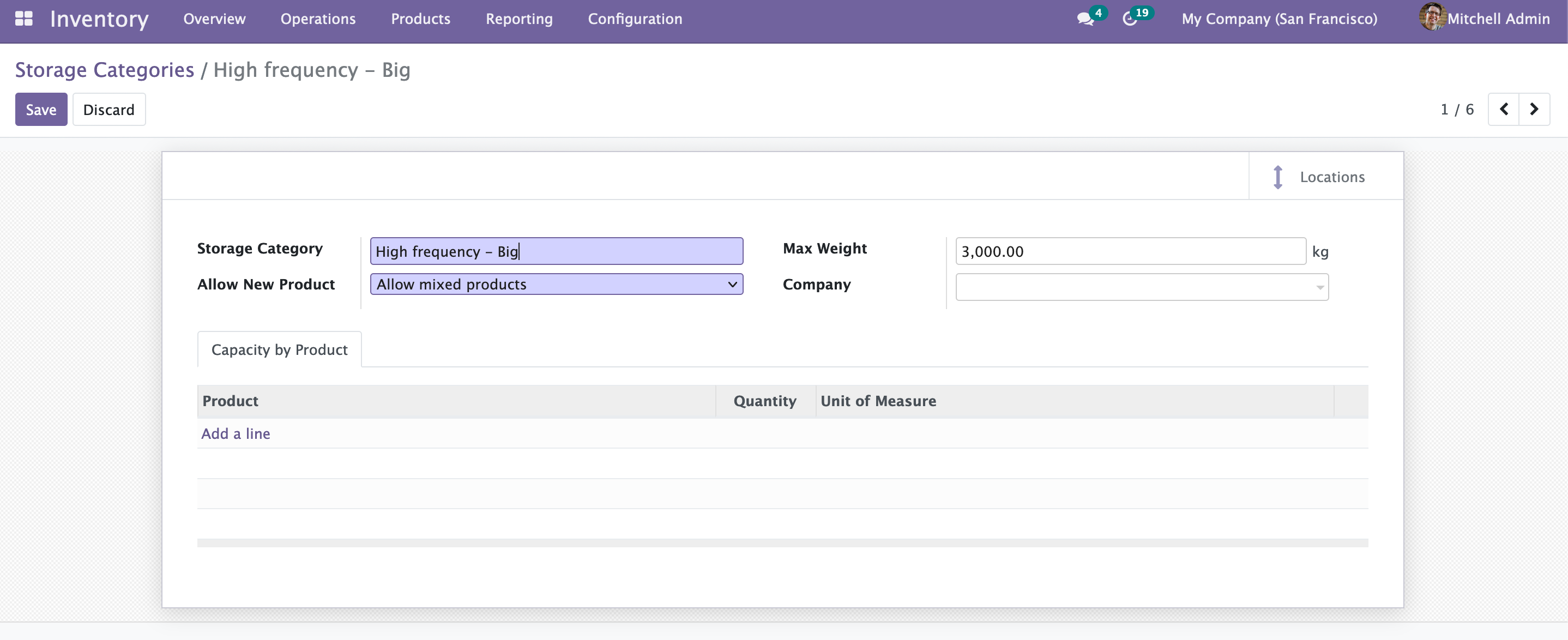1568x640 pixels.
Task: Open the My Company (San Francisco) switcher
Action: (x=1279, y=19)
